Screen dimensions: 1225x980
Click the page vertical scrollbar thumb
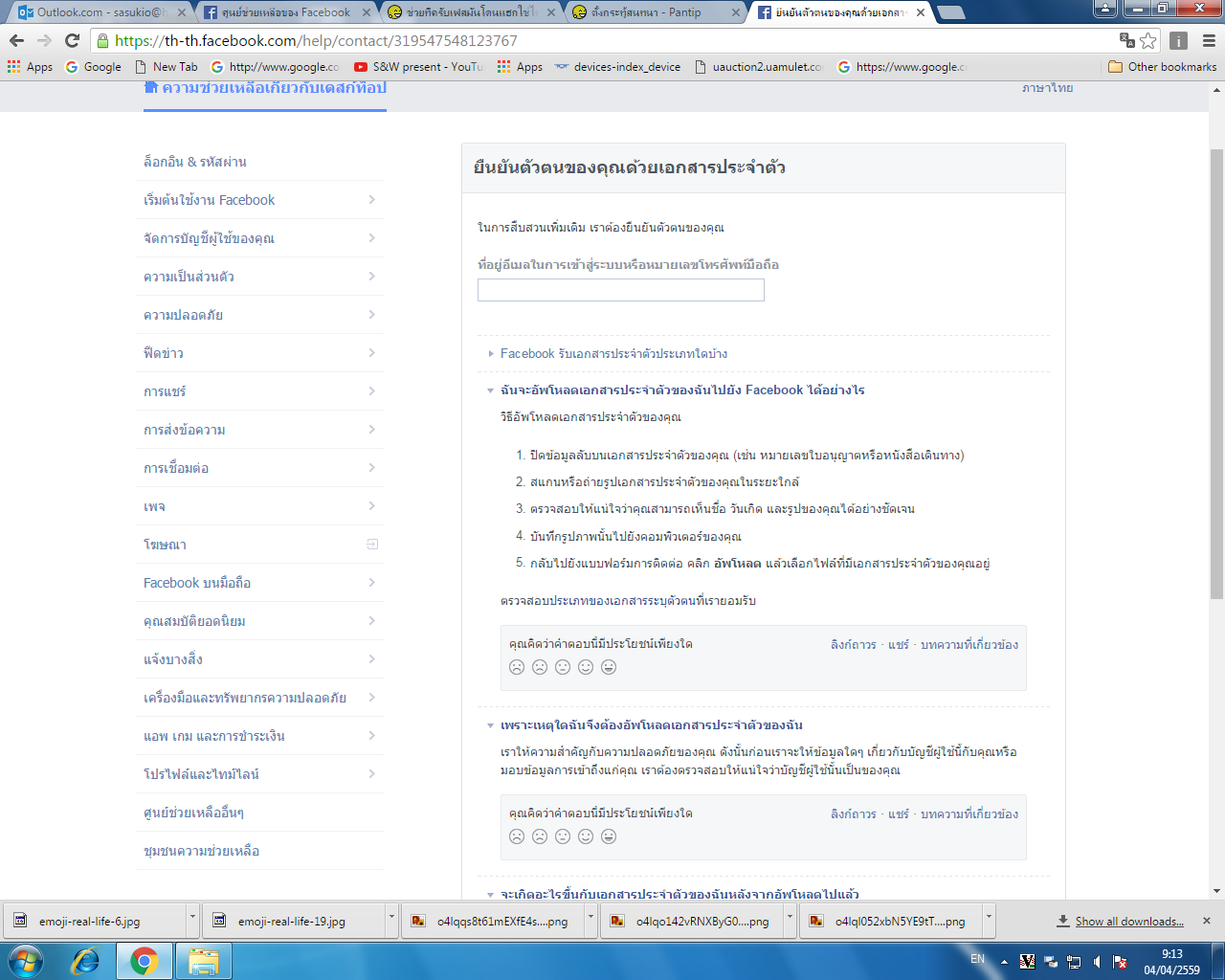[1216, 373]
